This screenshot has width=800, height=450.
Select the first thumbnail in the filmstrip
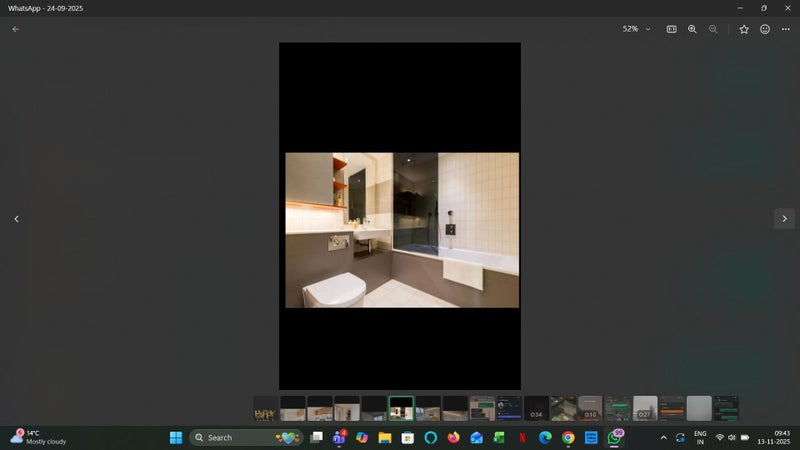[265, 408]
